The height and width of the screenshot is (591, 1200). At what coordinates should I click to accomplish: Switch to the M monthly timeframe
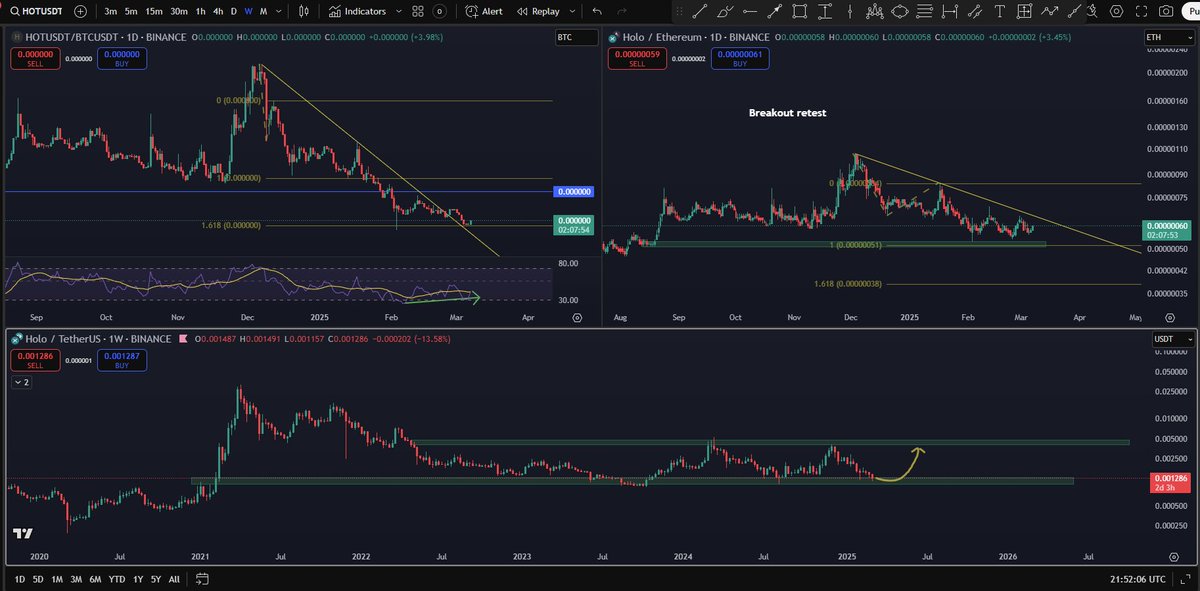point(263,11)
